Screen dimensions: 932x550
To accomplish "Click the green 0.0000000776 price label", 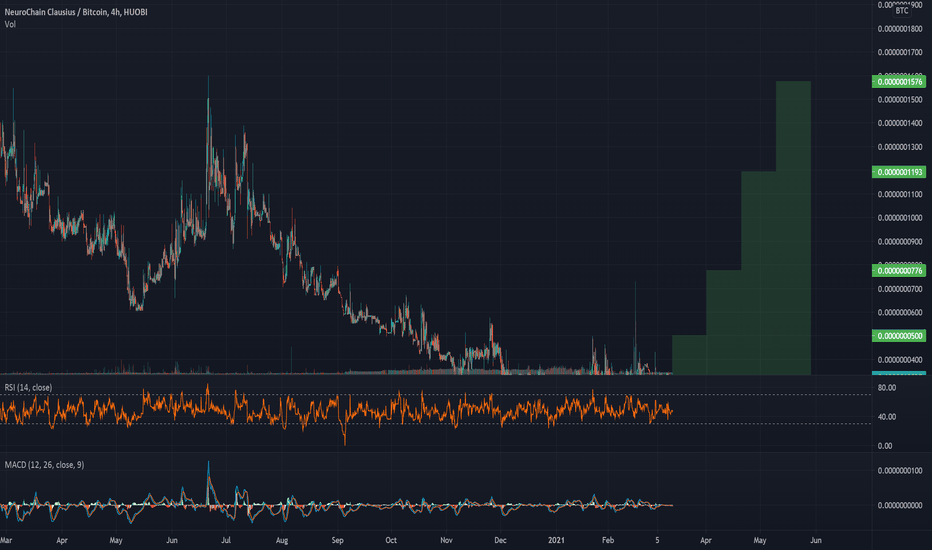I will tap(899, 271).
